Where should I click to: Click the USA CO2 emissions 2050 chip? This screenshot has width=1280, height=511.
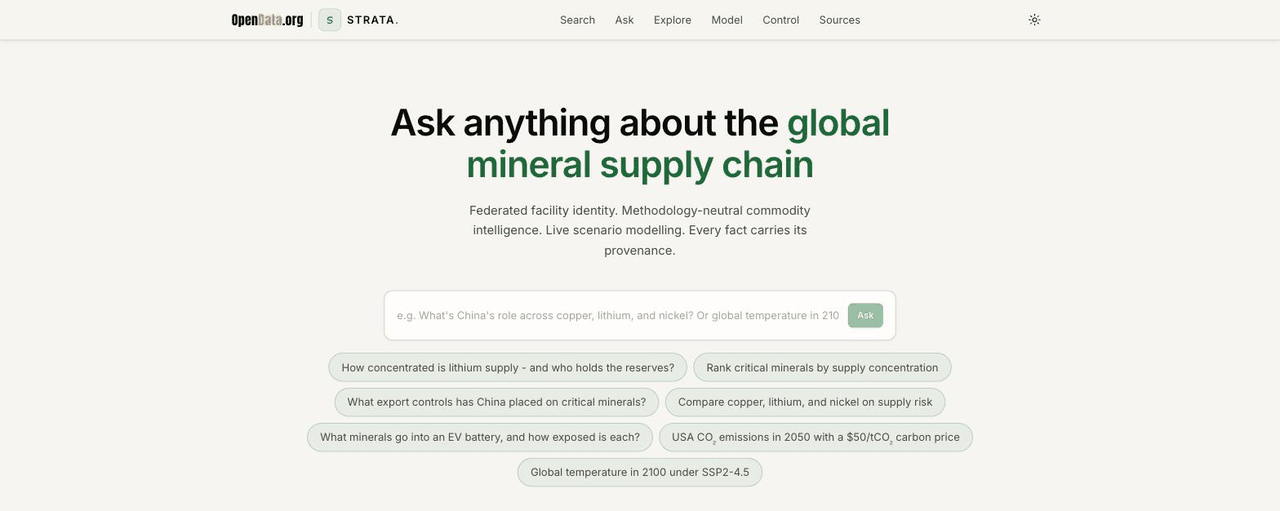(816, 437)
